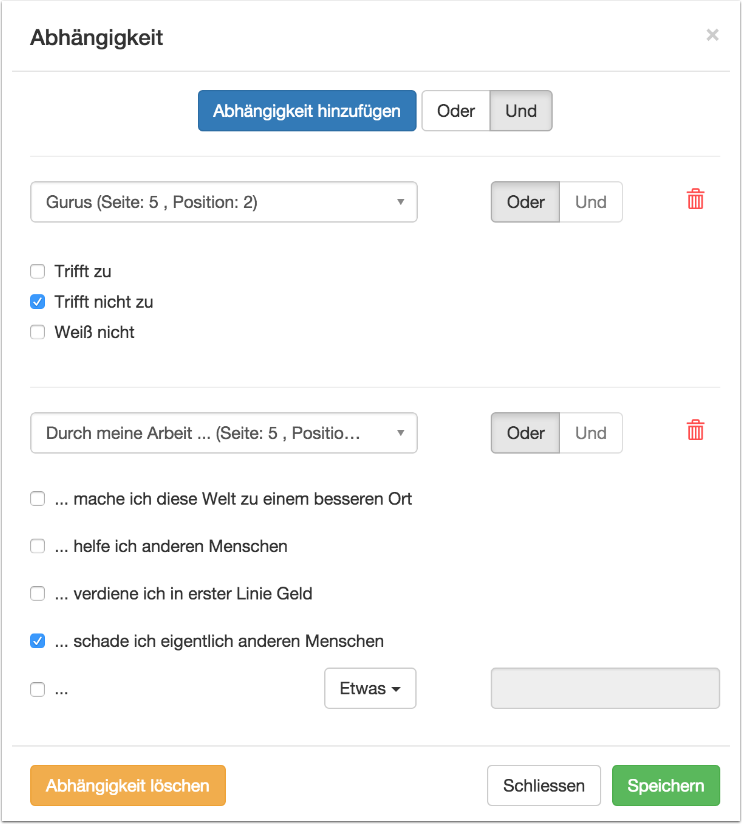Viewport: 742px width, 824px height.
Task: Click the empty text field beside Etwas
Action: pos(605,689)
